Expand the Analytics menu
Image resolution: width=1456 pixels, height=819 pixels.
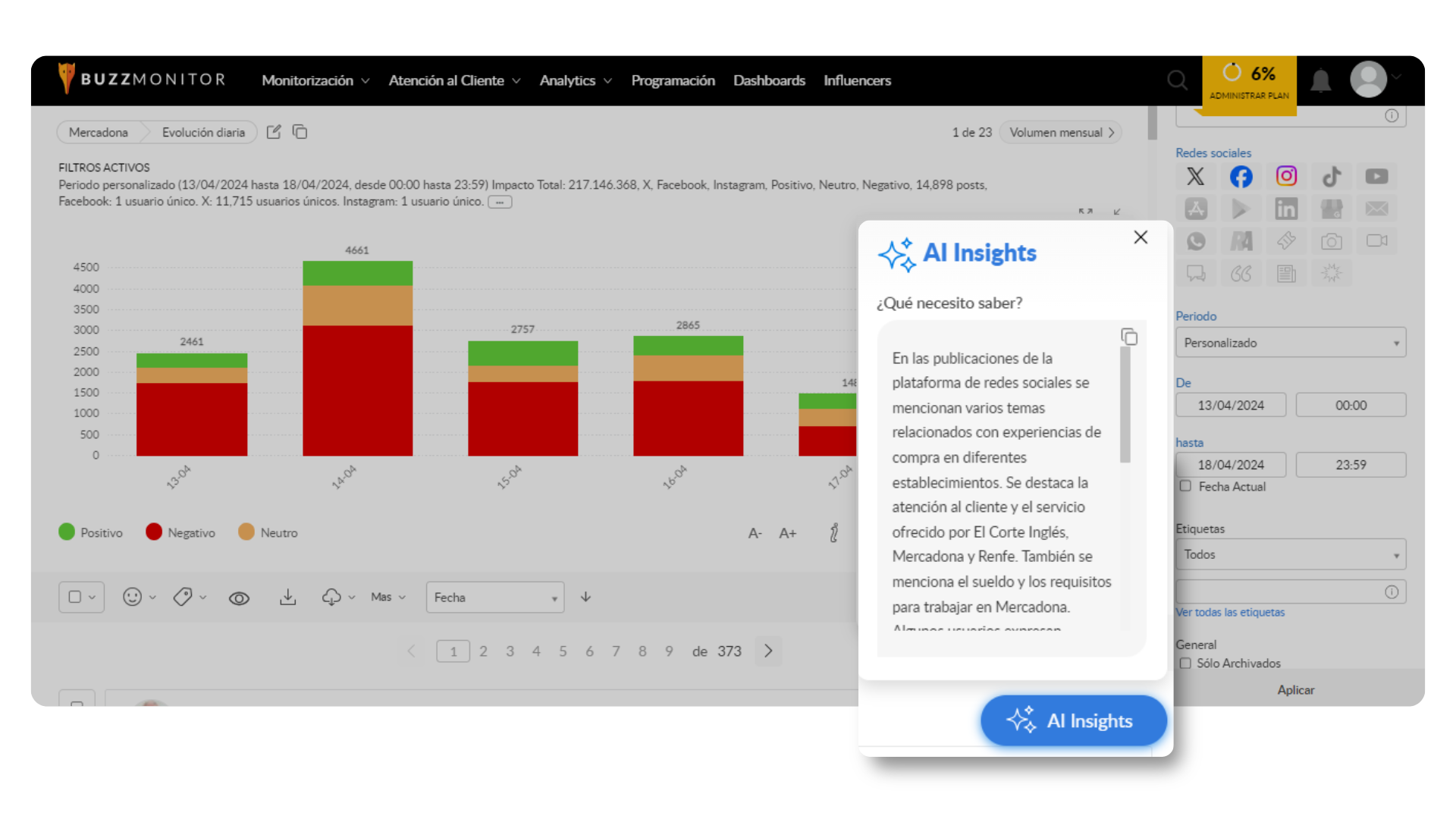(576, 80)
